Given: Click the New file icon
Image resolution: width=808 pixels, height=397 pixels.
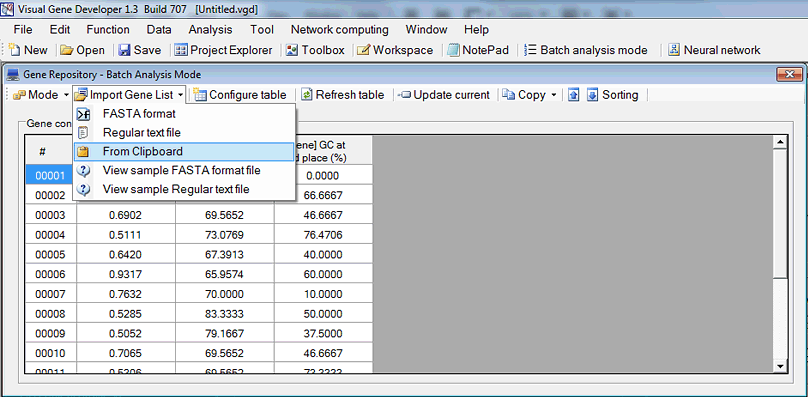Looking at the screenshot, I should tap(15, 50).
